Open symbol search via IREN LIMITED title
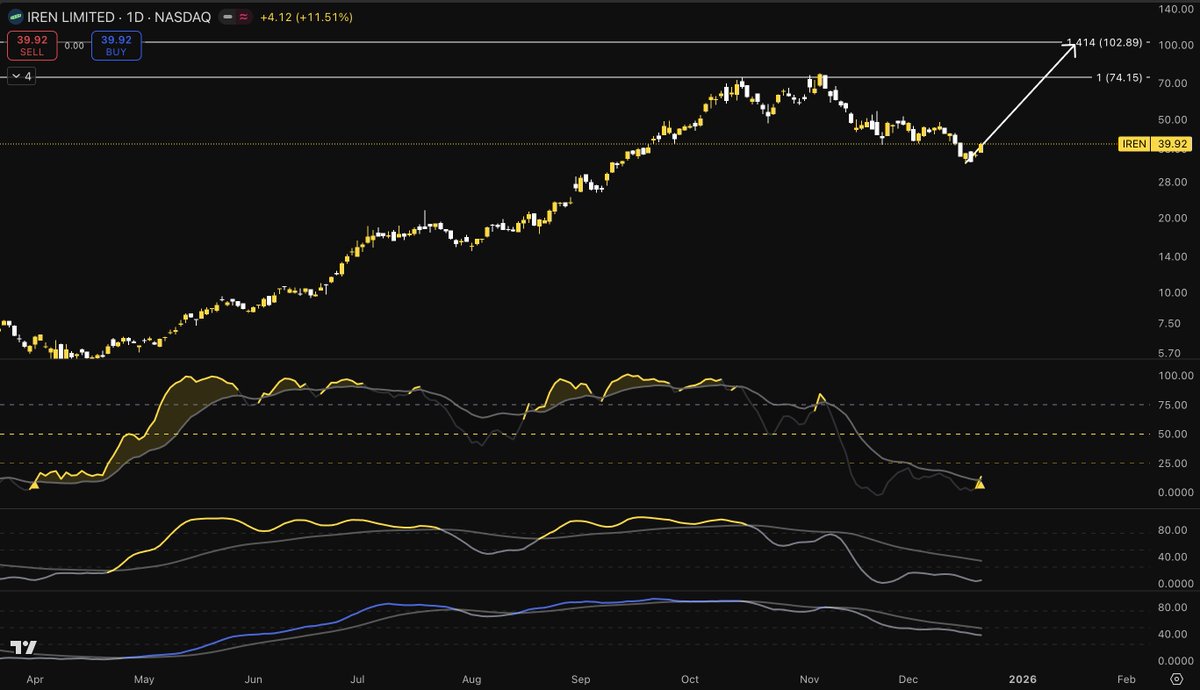Viewport: 1200px width, 690px height. (73, 17)
